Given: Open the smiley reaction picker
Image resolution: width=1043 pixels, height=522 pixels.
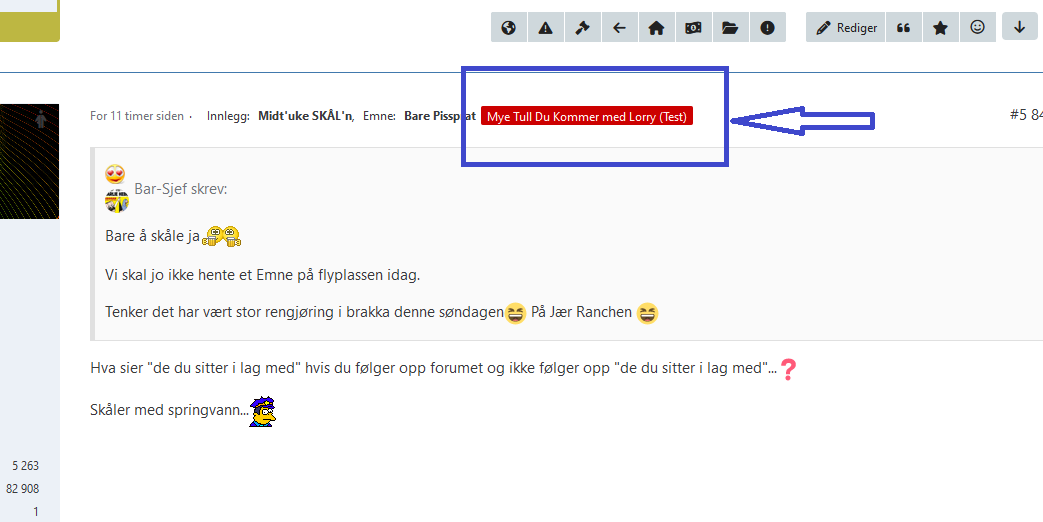Looking at the screenshot, I should tap(977, 28).
